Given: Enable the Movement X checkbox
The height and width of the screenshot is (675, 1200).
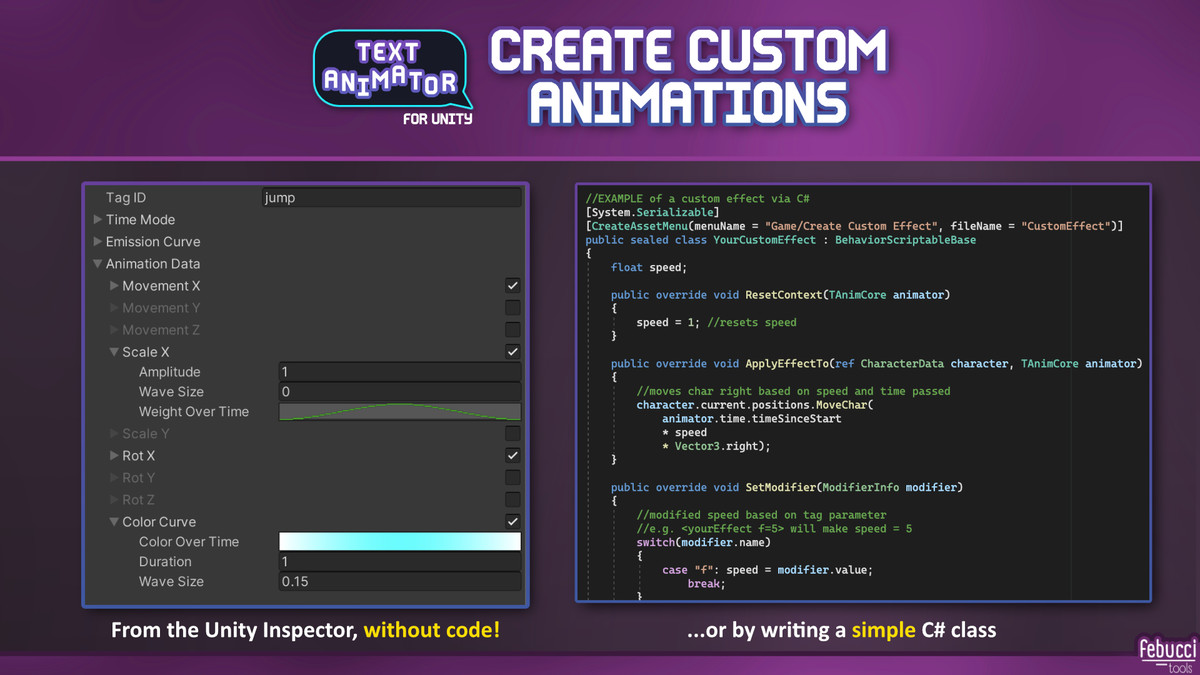Looking at the screenshot, I should point(512,286).
